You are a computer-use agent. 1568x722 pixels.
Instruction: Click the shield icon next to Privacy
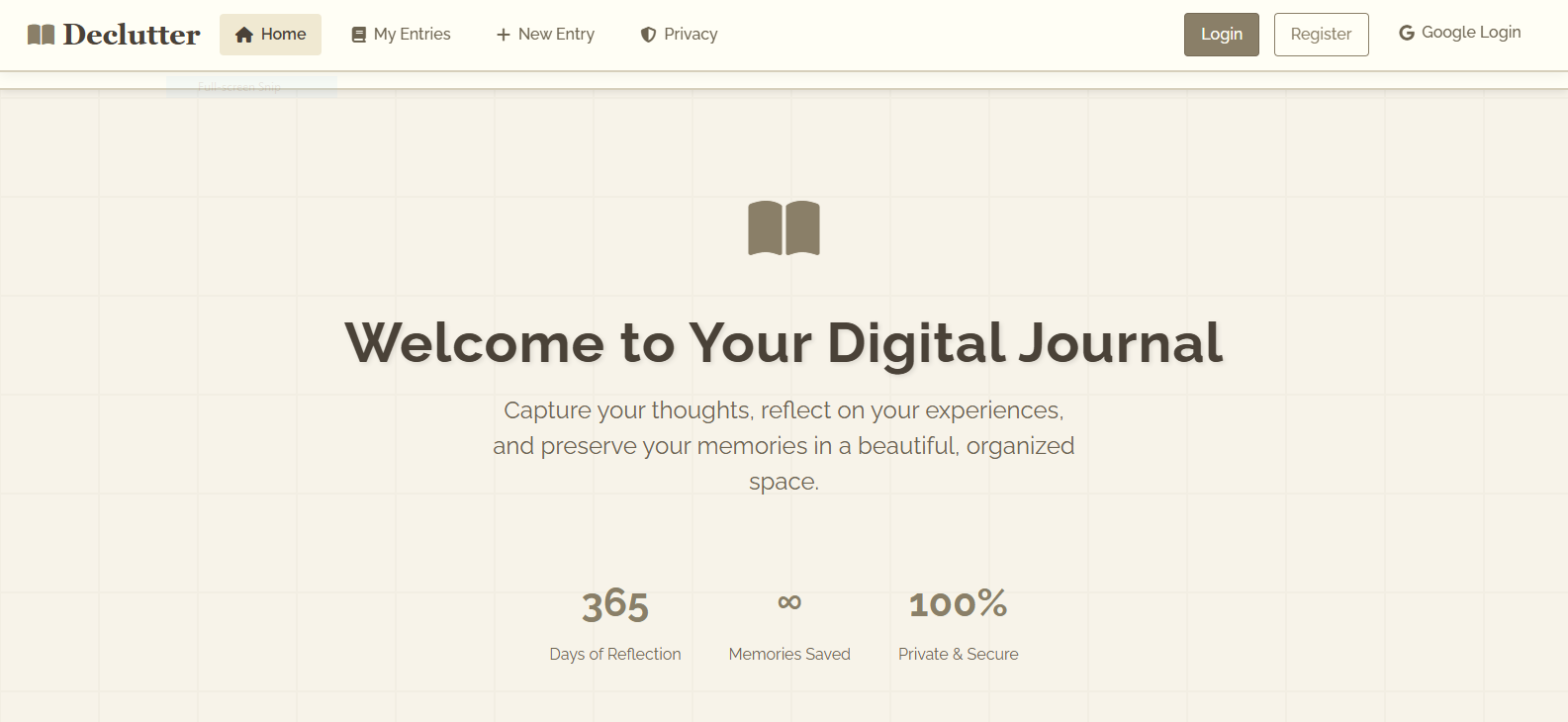pos(646,34)
